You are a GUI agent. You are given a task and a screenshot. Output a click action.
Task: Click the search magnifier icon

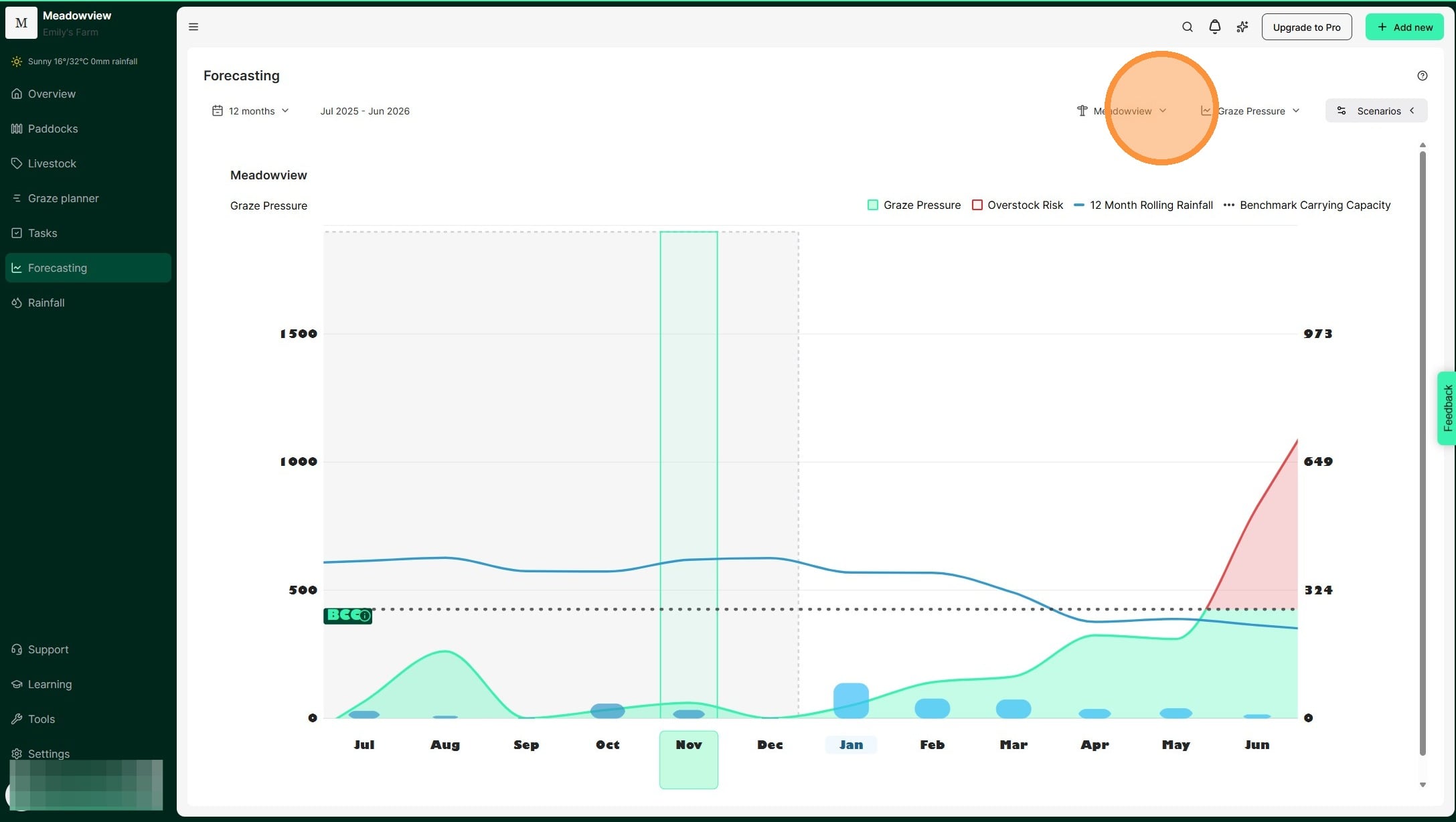click(1187, 27)
